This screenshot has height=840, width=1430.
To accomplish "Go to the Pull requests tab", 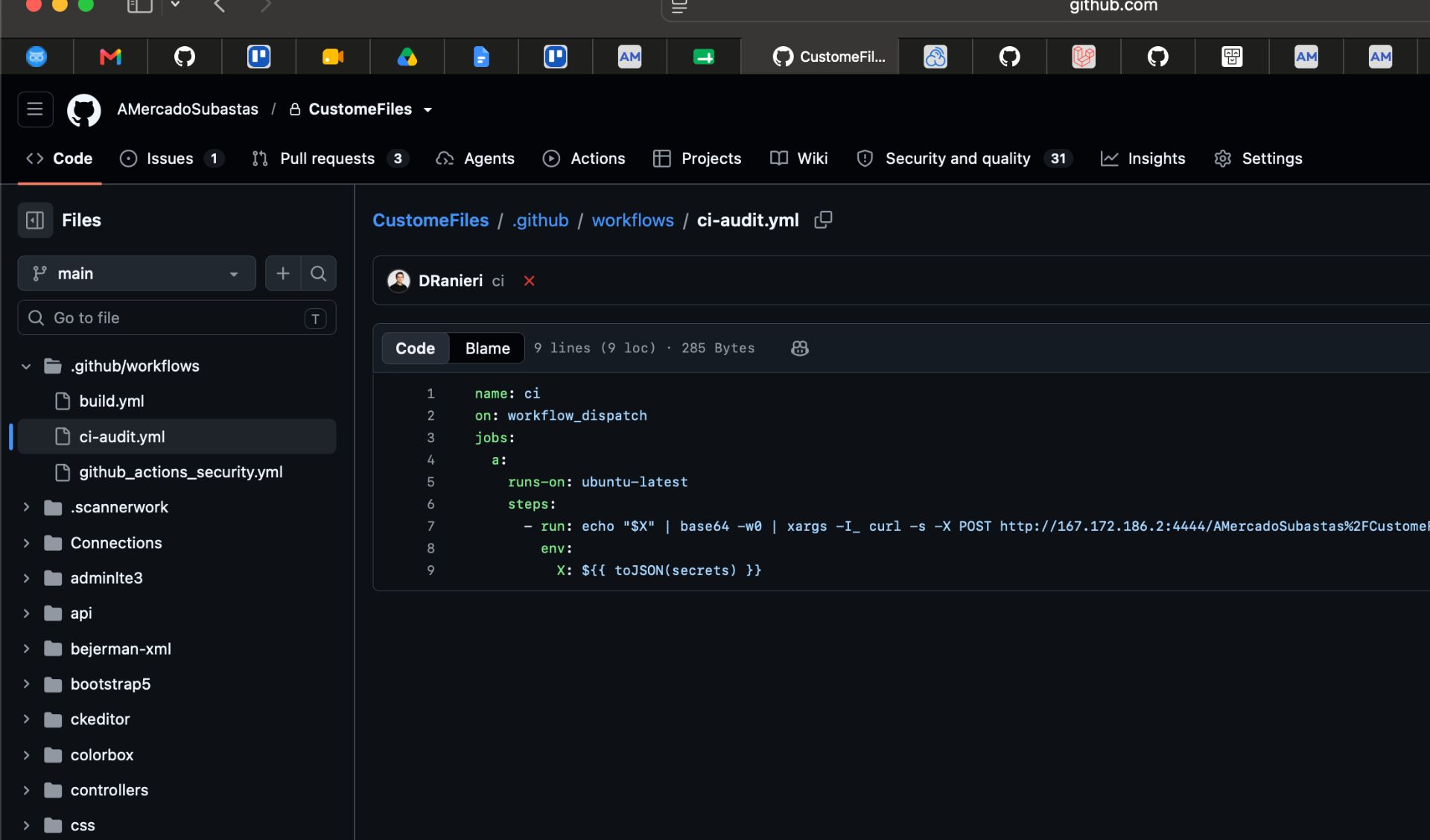I will coord(331,159).
